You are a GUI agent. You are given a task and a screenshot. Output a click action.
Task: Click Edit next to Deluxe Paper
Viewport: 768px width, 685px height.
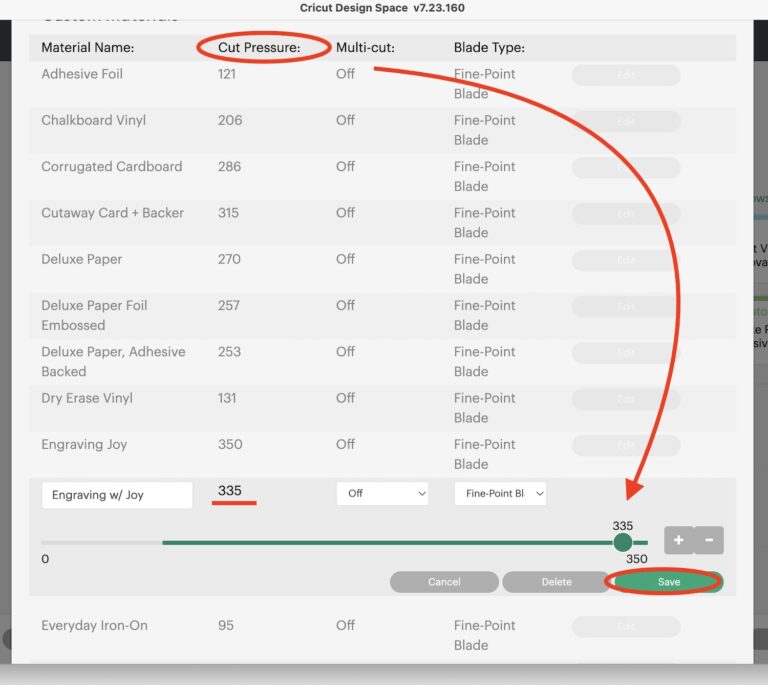pyautogui.click(x=626, y=260)
